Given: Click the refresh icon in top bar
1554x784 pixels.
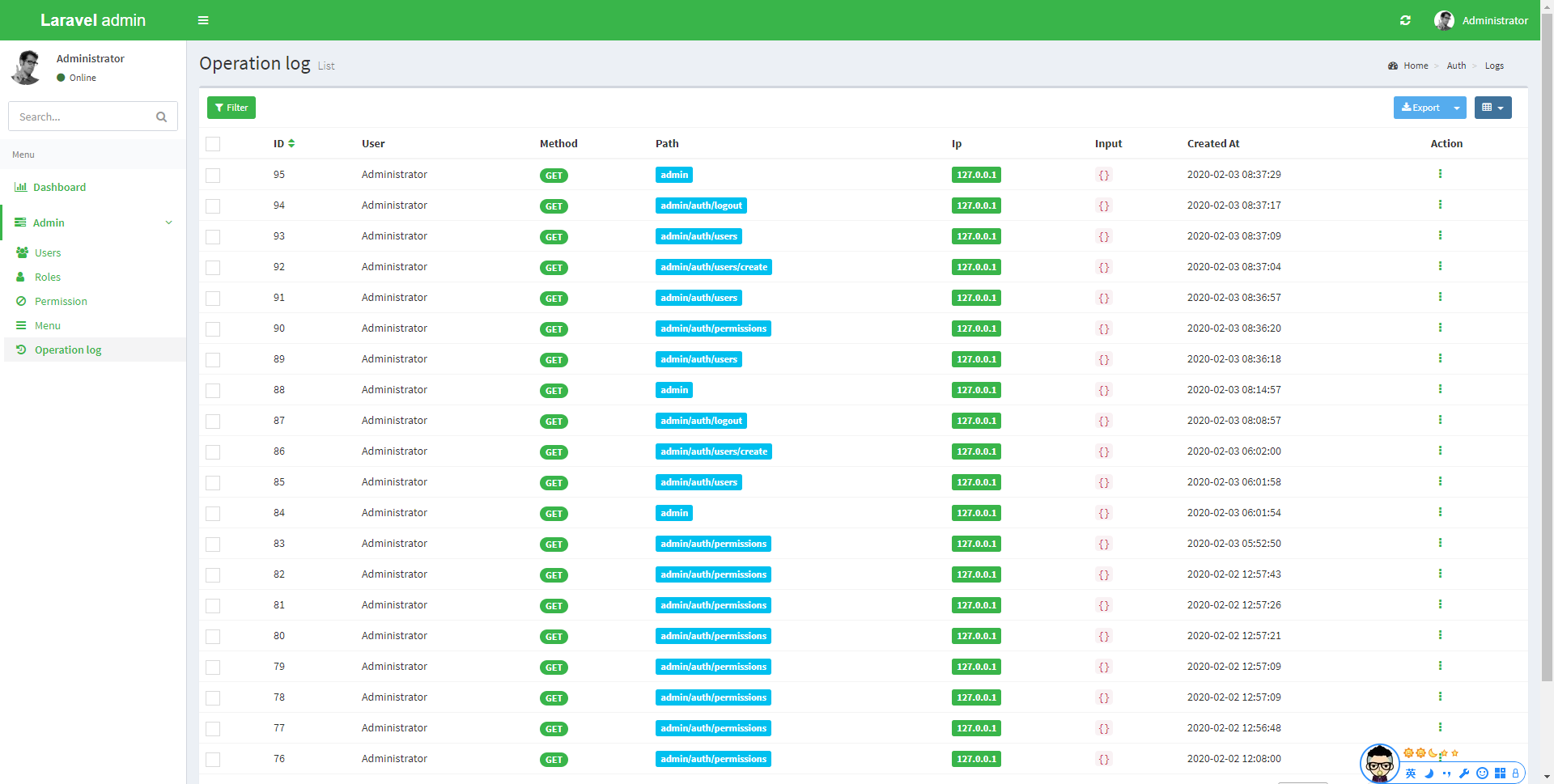Looking at the screenshot, I should pos(1405,20).
